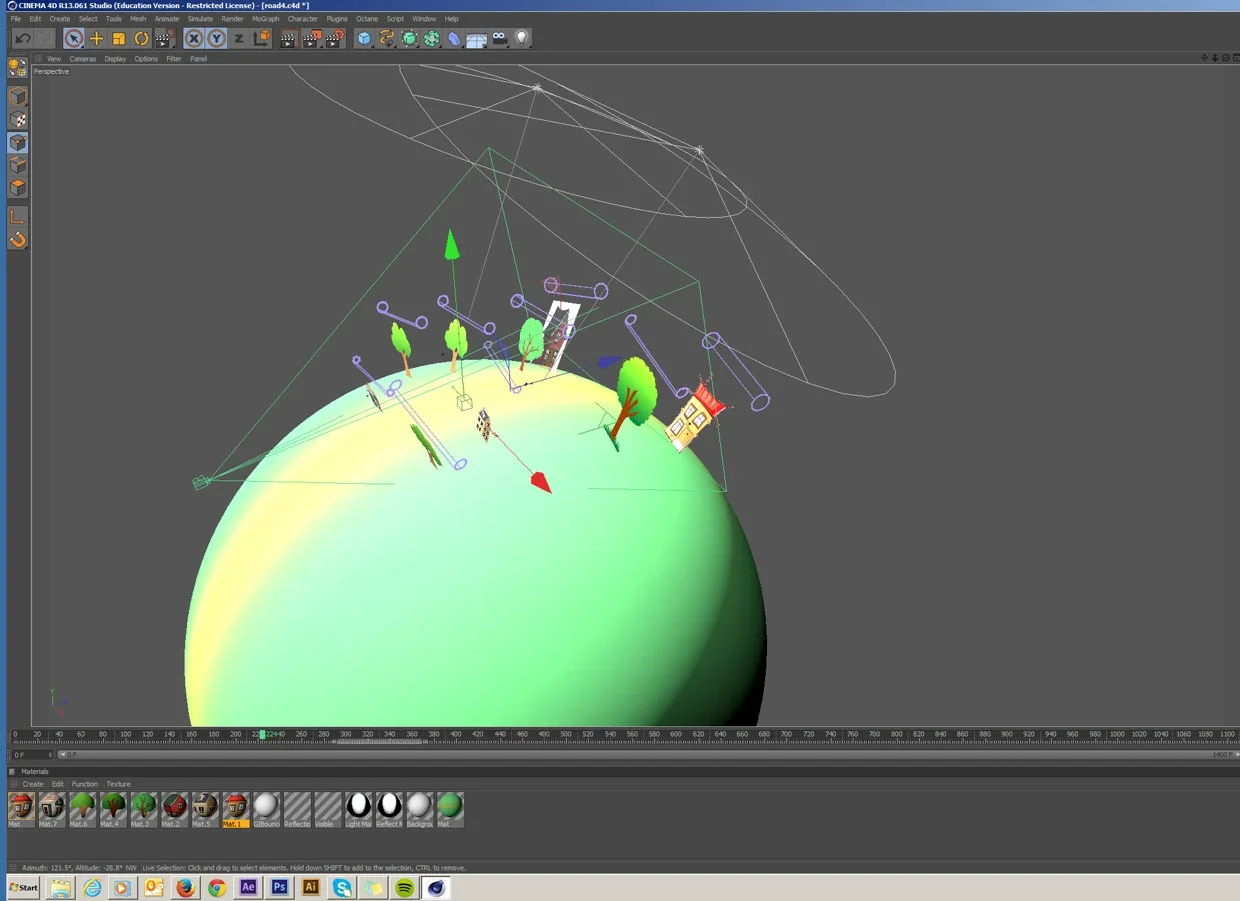This screenshot has width=1240, height=901.
Task: Open the NURBS generators icon
Action: 409,38
